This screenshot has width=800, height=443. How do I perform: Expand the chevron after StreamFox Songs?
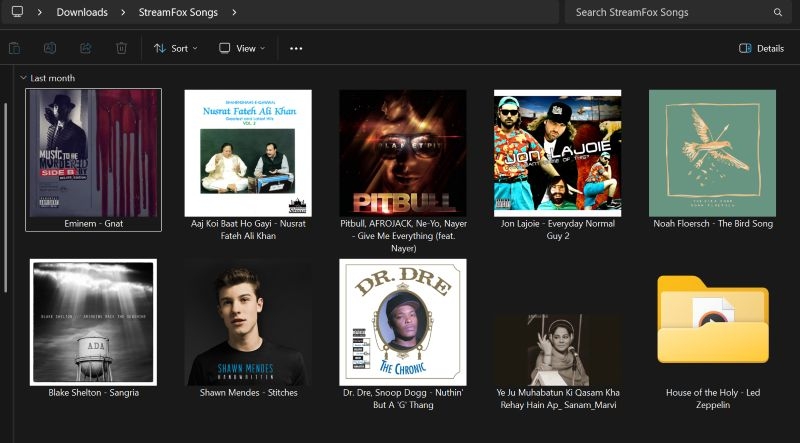click(234, 12)
